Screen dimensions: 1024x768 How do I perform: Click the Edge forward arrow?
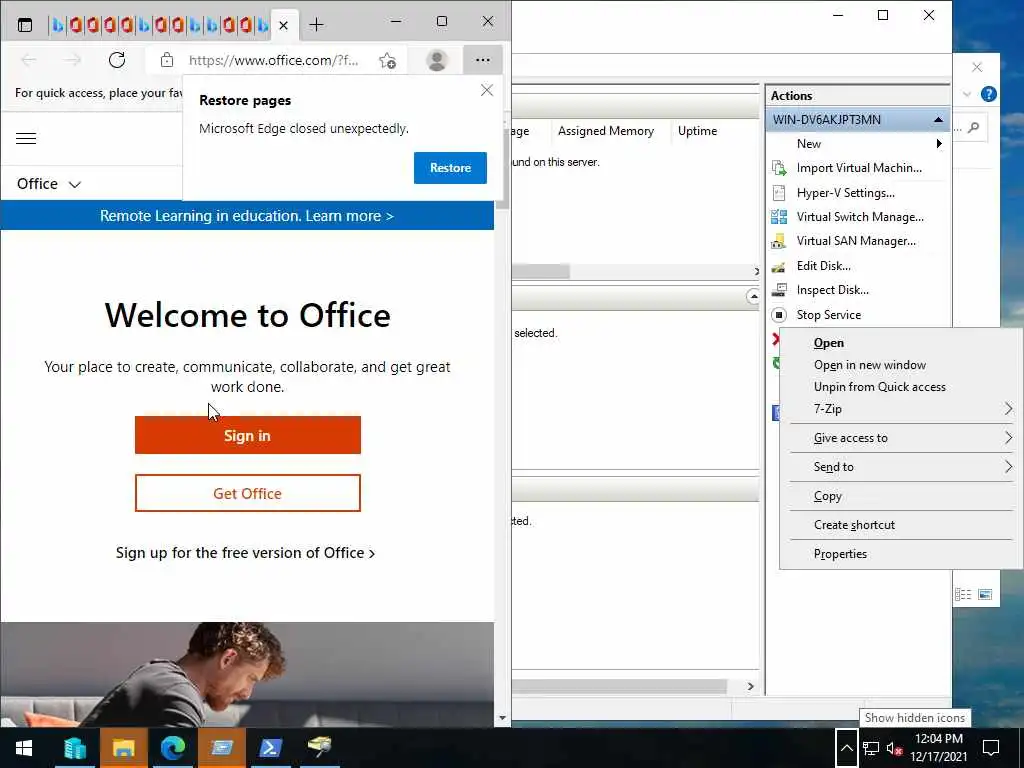point(72,60)
